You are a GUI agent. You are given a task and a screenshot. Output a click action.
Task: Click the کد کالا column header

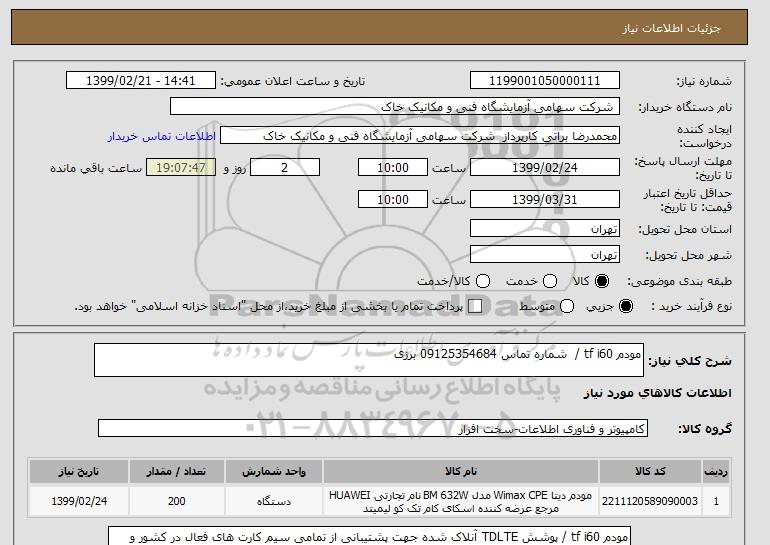(x=650, y=471)
